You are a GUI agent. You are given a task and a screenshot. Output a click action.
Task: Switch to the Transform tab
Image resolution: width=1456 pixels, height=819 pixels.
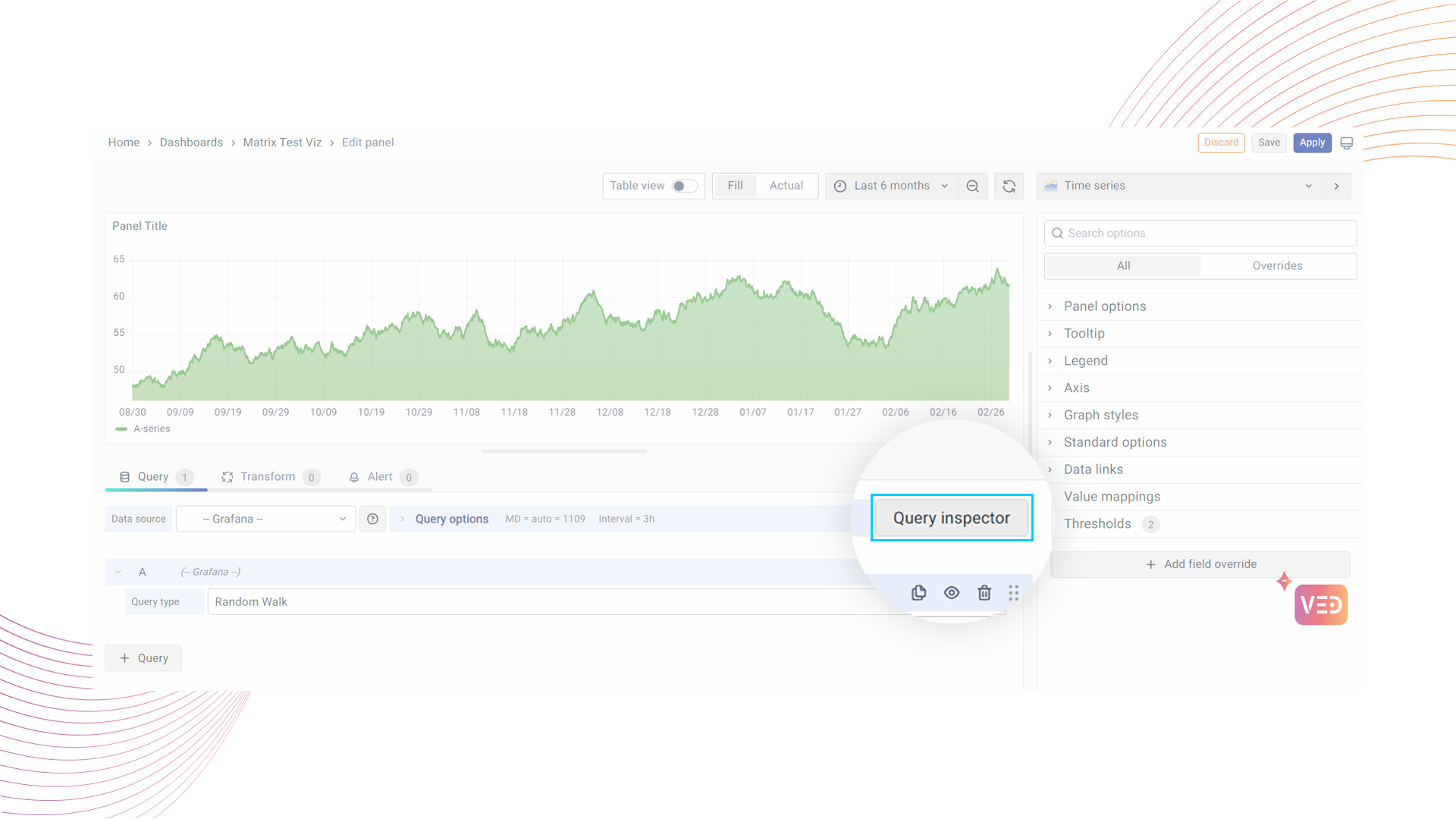pos(268,477)
